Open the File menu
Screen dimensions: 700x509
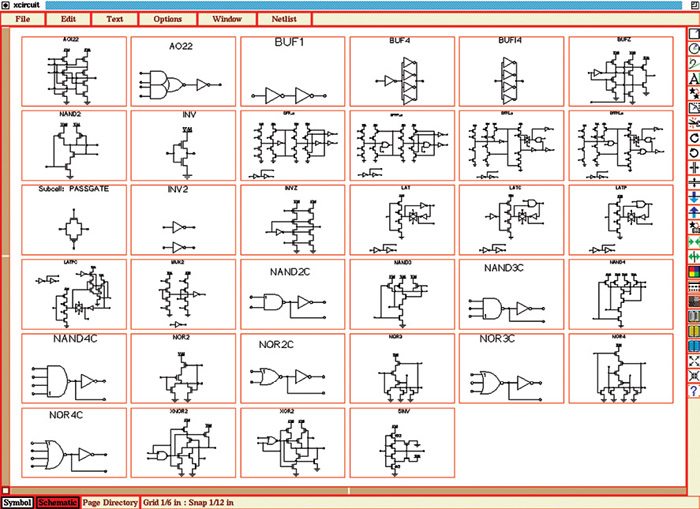[x=22, y=19]
